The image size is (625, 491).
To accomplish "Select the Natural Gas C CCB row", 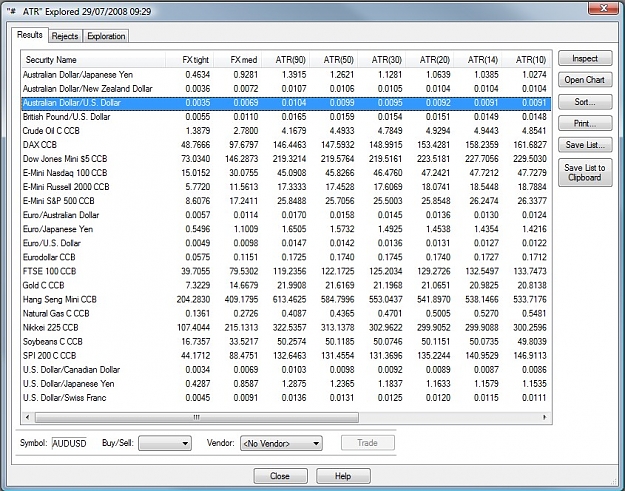I will pyautogui.click(x=286, y=314).
